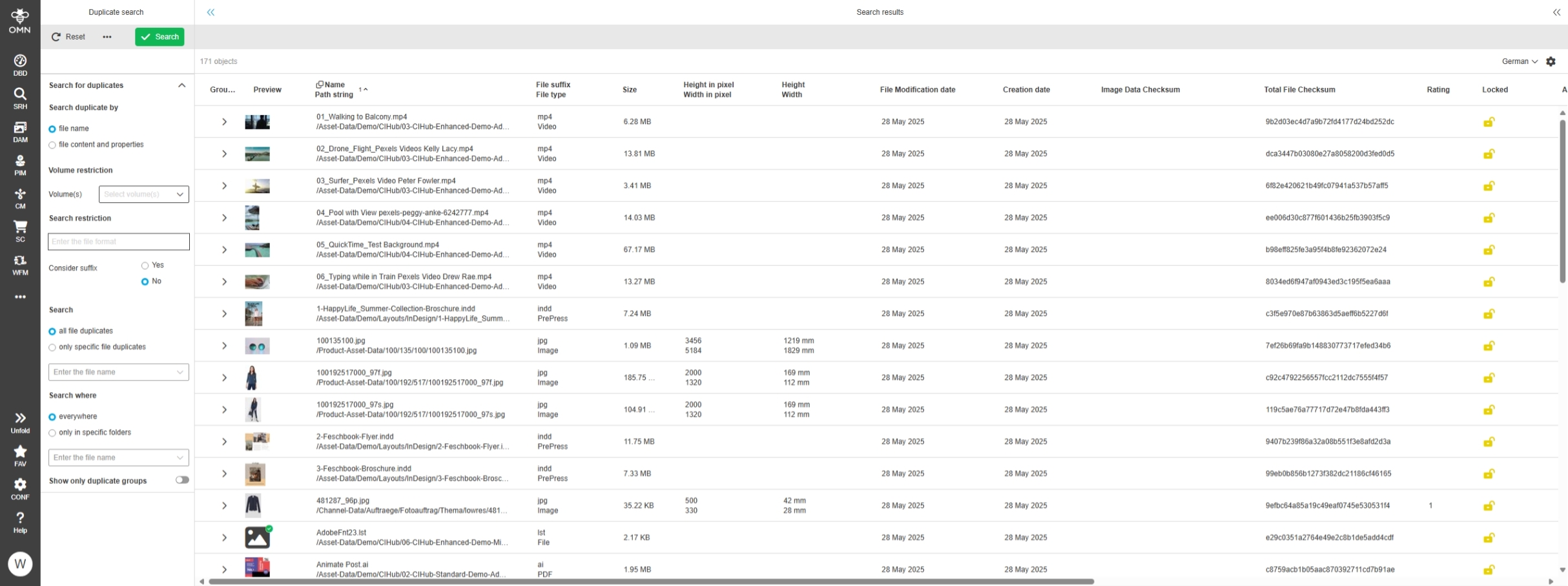Open the CONF configuration
Screen dimensions: 1568x586
coord(20,489)
